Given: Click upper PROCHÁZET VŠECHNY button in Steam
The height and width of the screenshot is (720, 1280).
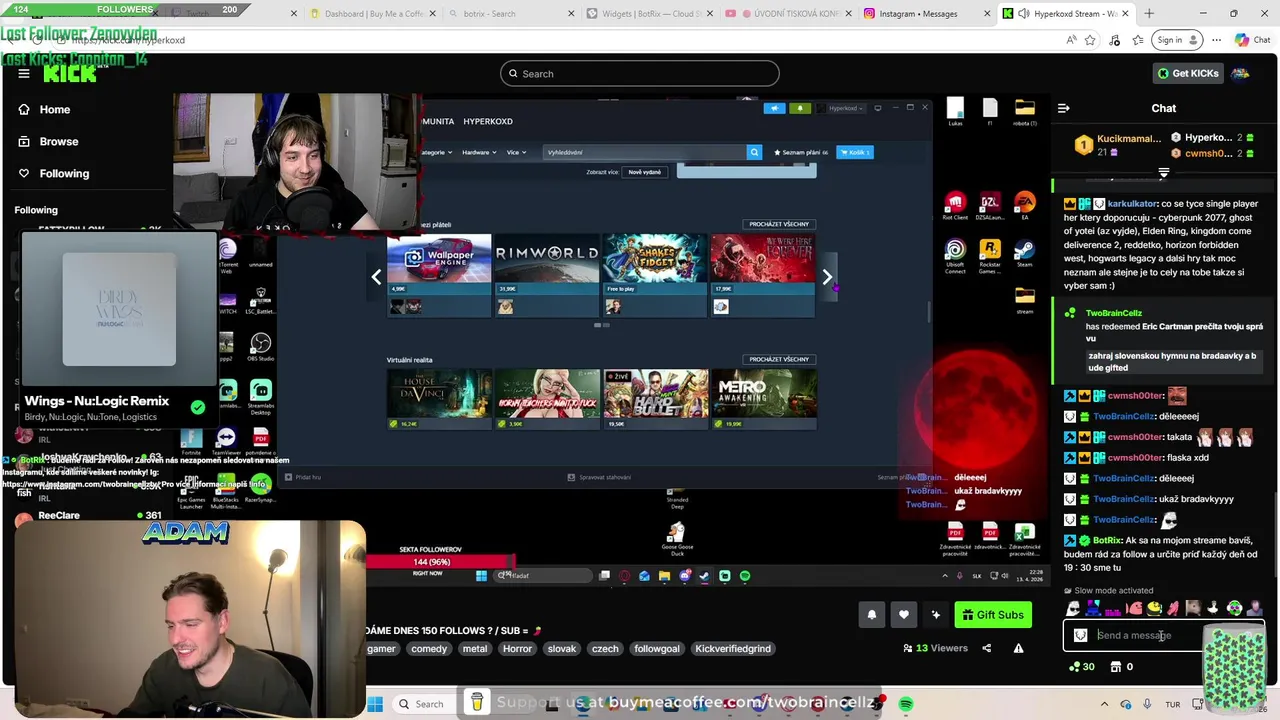Looking at the screenshot, I should tap(779, 224).
